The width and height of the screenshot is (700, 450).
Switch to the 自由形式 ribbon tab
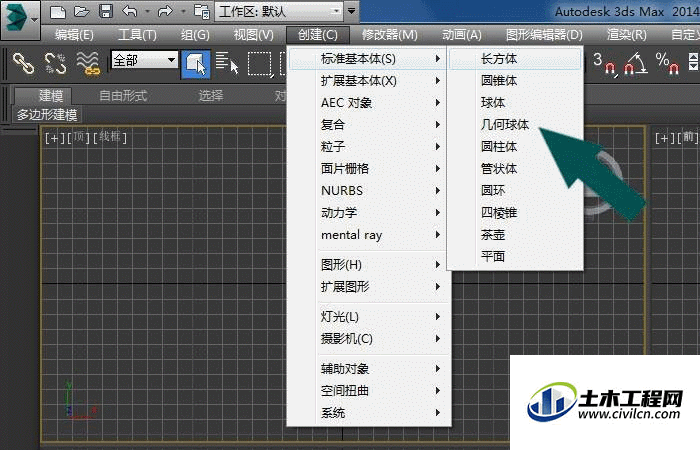(123, 96)
